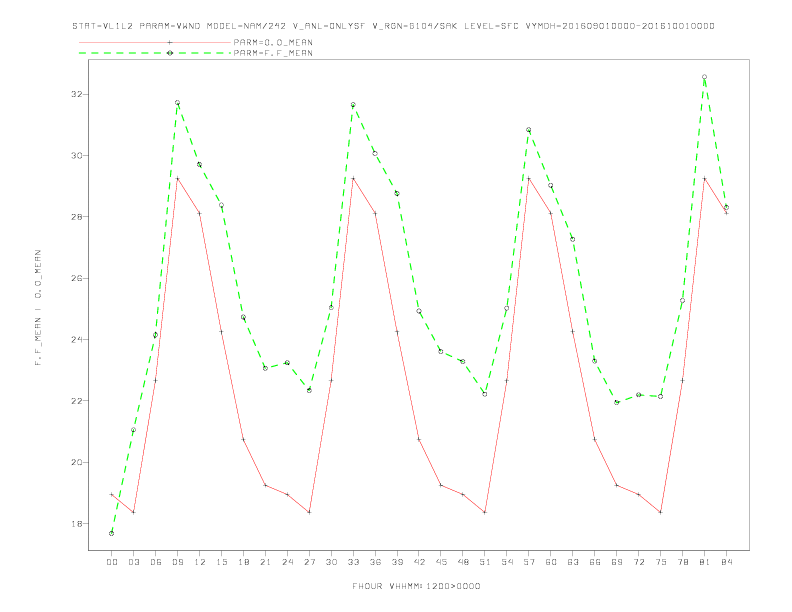Image resolution: width=792 pixels, height=612 pixels.
Task: Click the y-axis title F.F_MEAN | O.O_MEAN
Action: click(x=38, y=308)
